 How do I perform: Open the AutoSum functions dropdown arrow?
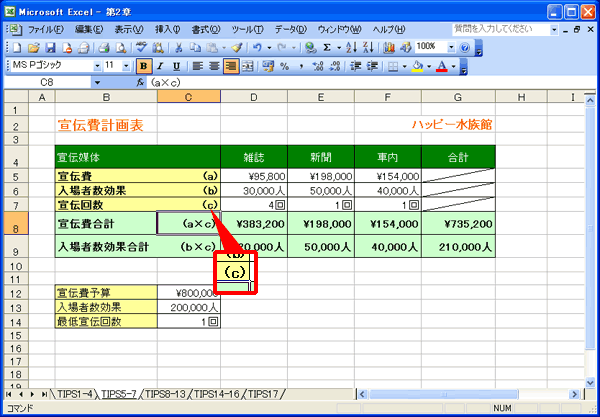coord(339,47)
